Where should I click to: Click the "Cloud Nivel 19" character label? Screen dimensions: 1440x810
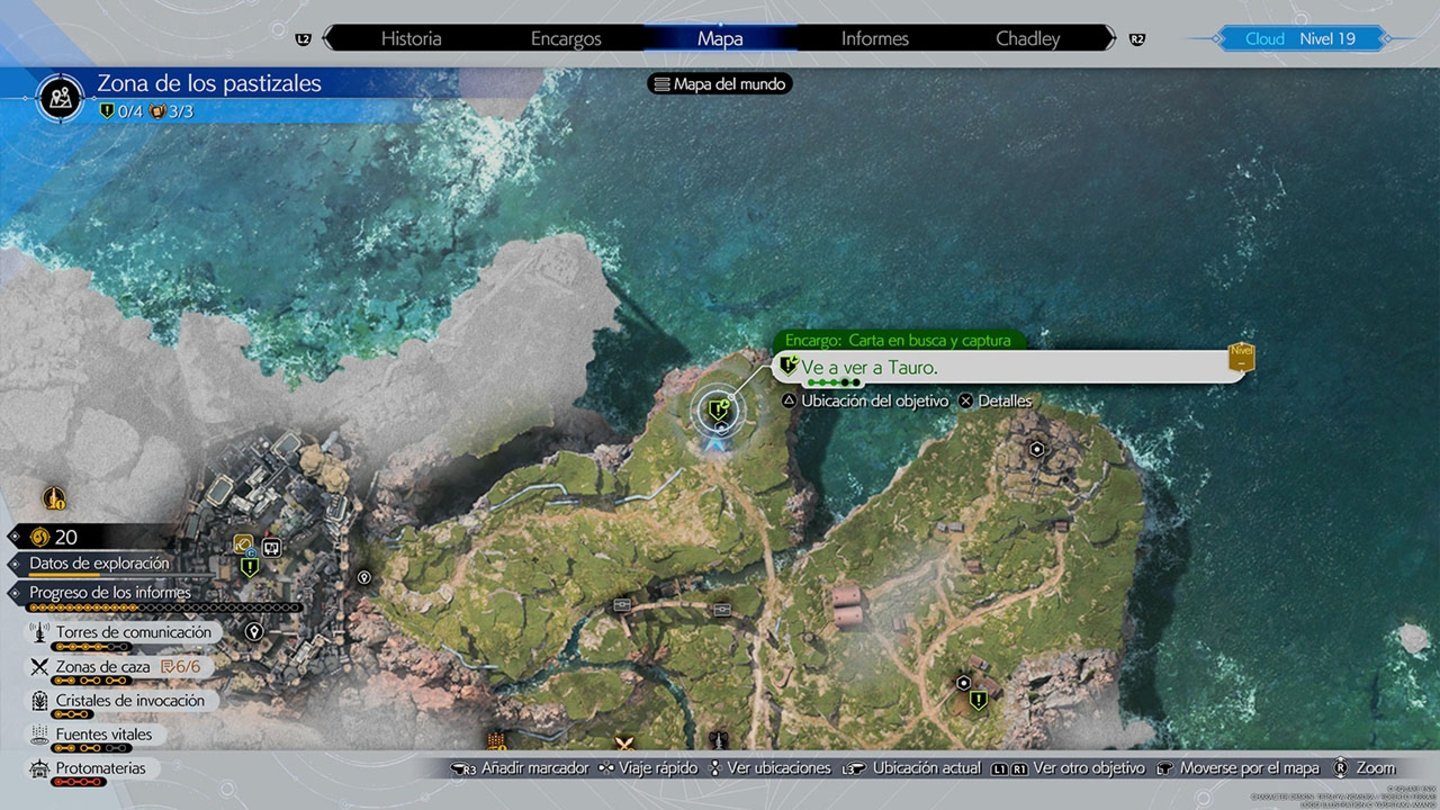(x=1301, y=39)
